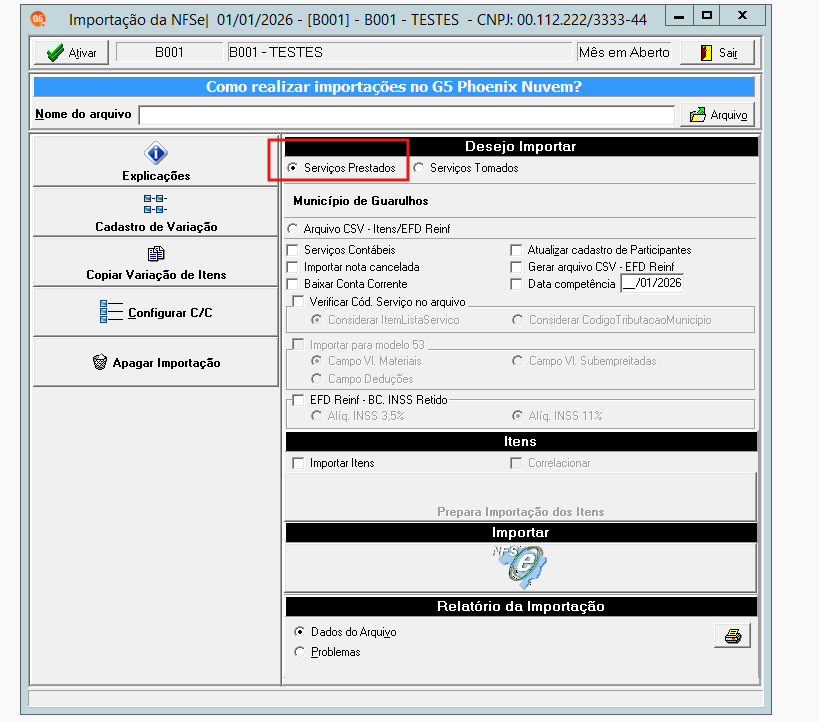Screen dimensions: 819x722
Task: Toggle the Data competência checkbox
Action: click(516, 284)
